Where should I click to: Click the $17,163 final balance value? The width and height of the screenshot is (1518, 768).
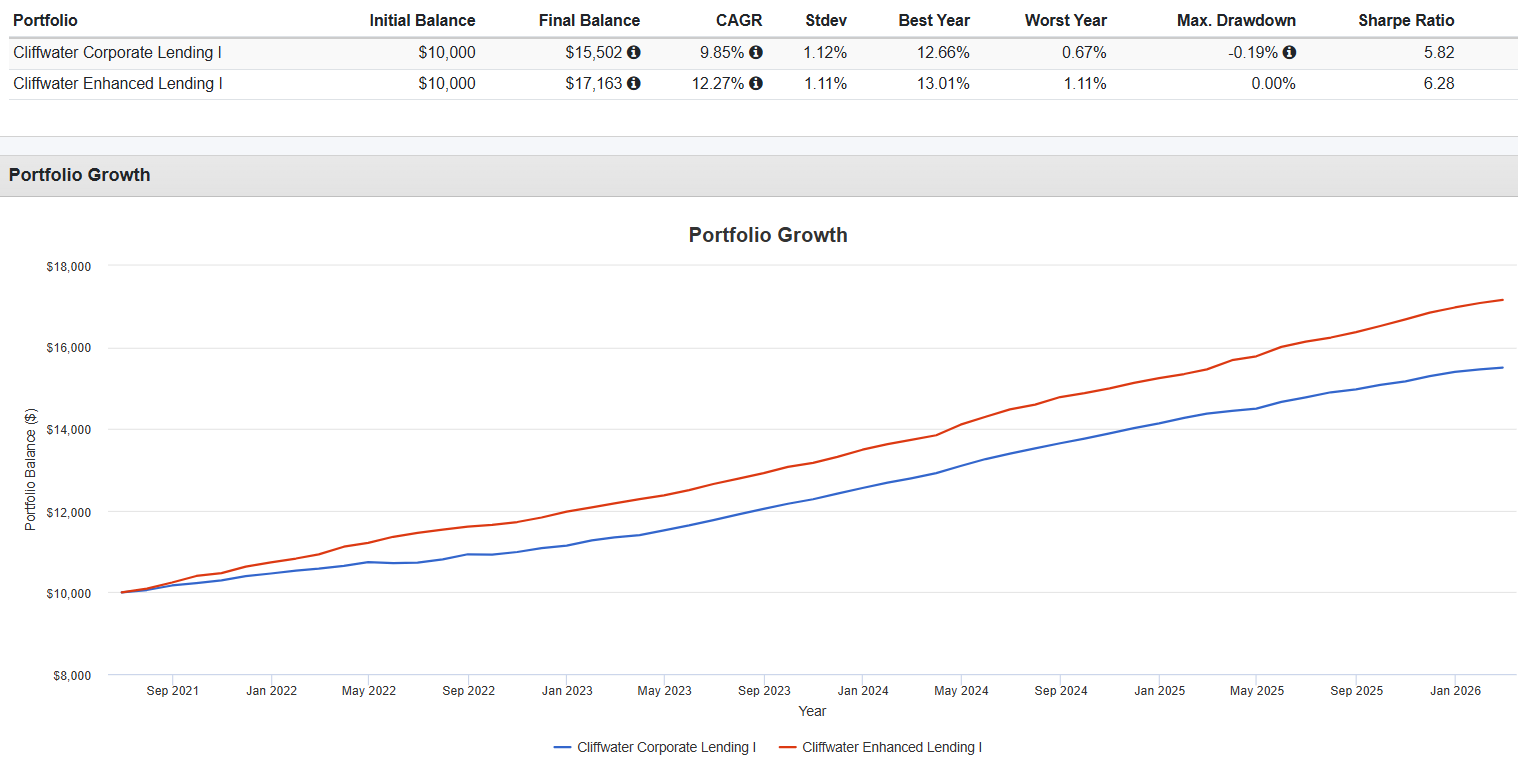pyautogui.click(x=593, y=84)
